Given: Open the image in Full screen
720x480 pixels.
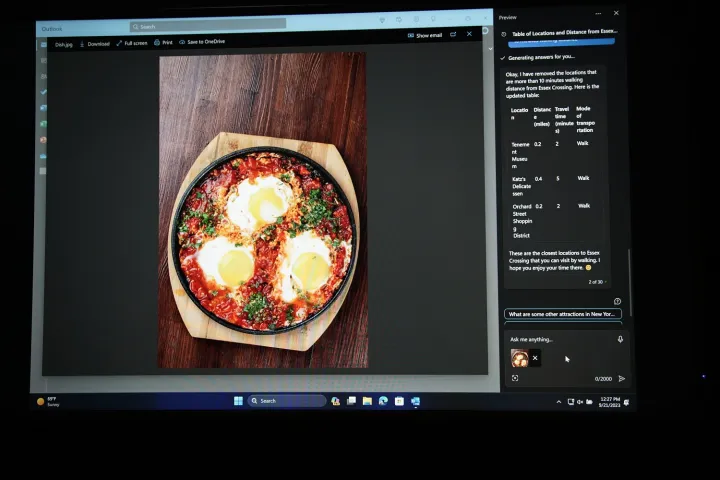Looking at the screenshot, I should tap(132, 43).
